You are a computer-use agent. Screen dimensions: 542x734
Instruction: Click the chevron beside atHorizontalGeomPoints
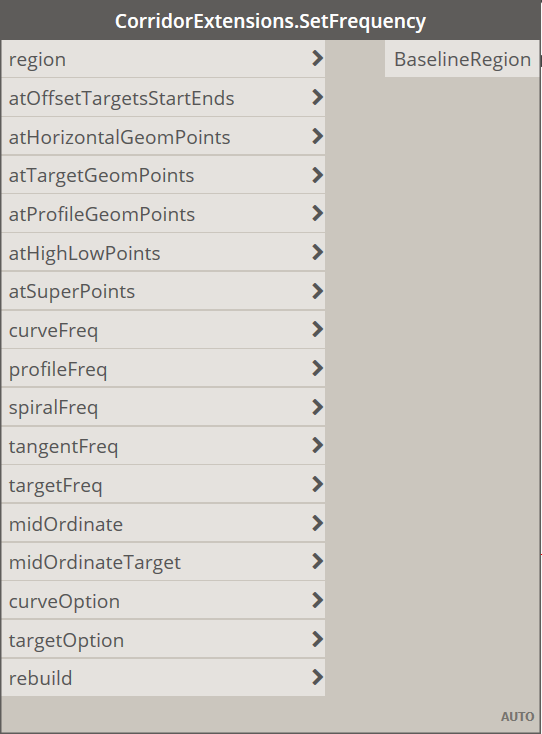point(317,136)
